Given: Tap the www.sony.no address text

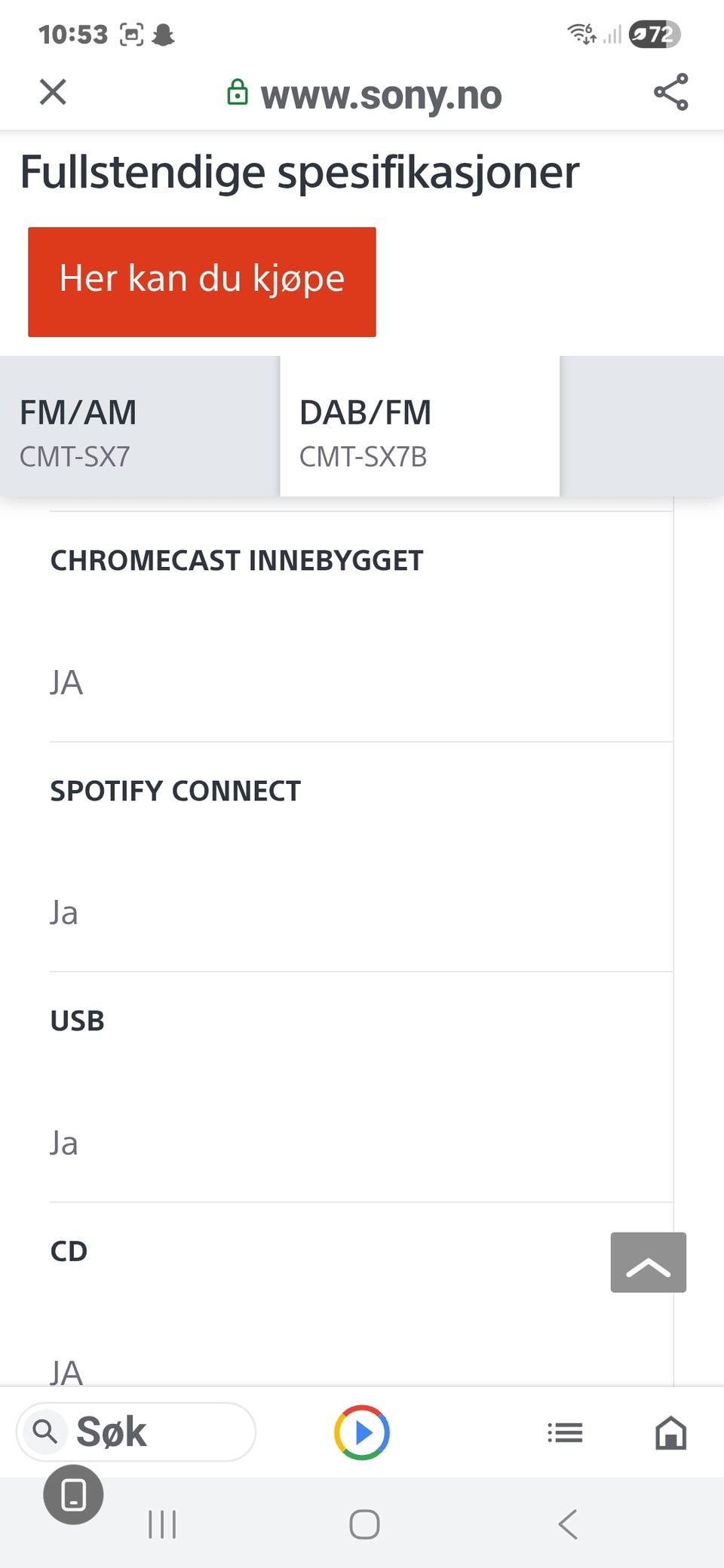Looking at the screenshot, I should click(x=381, y=96).
